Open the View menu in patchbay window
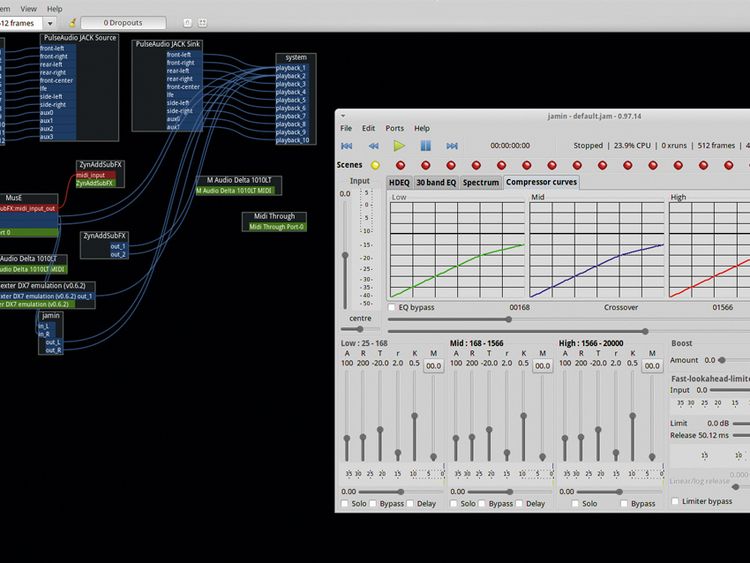This screenshot has width=750, height=563. click(28, 9)
